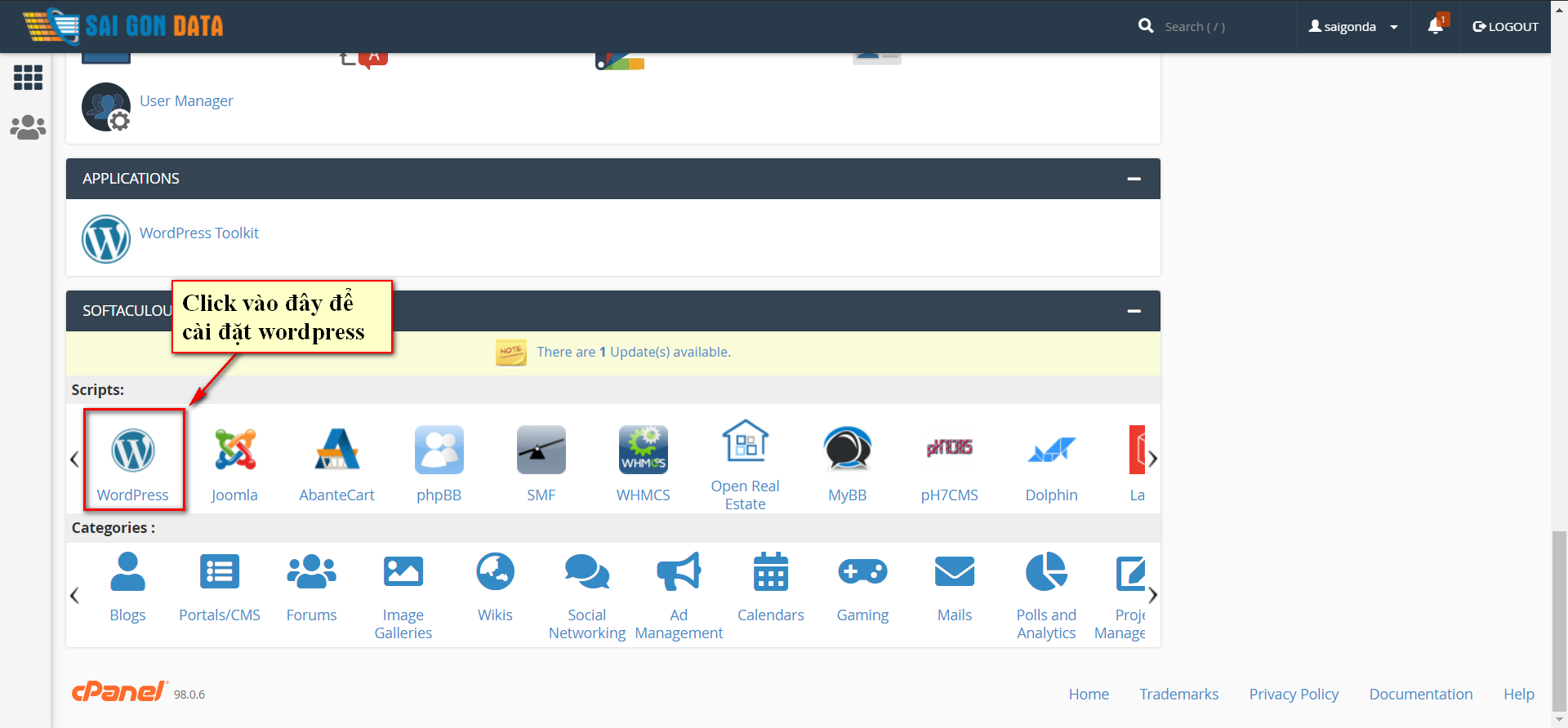
Task: Click the sidebar home grid icon
Action: click(28, 78)
